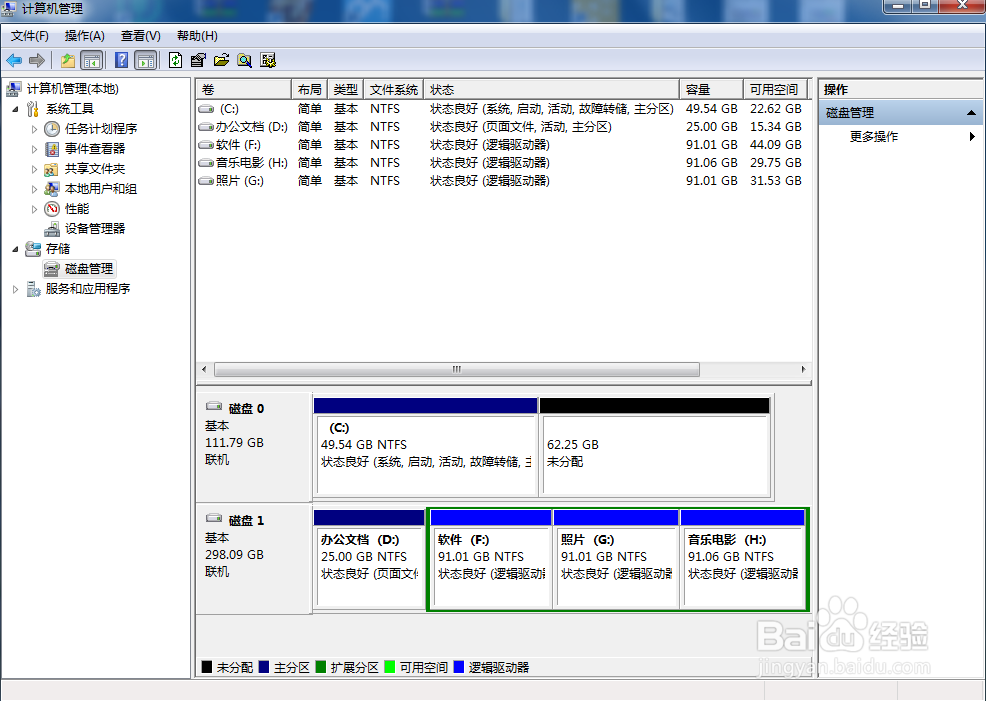
Task: Sort by the 状态 column header
Action: (551, 89)
